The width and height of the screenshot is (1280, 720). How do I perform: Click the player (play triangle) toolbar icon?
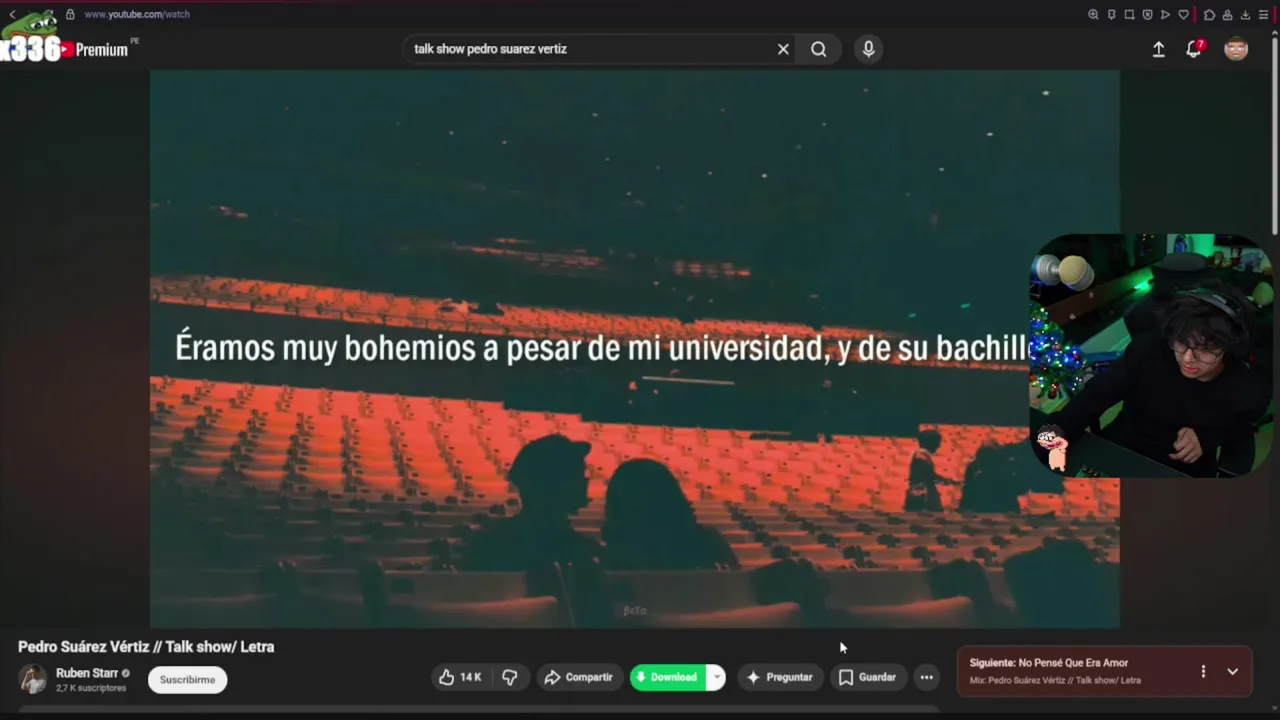pos(1165,14)
